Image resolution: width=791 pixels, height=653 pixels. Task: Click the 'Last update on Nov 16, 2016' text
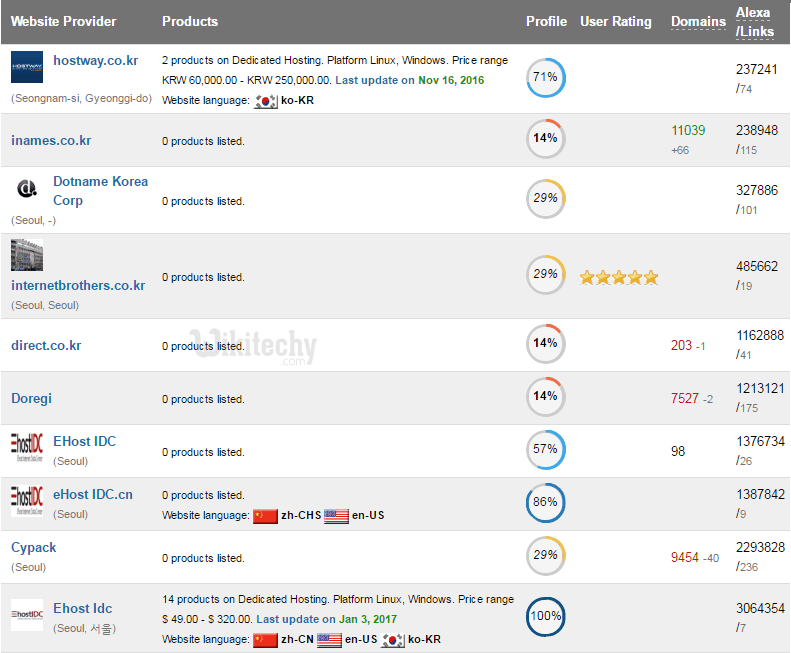click(x=410, y=80)
